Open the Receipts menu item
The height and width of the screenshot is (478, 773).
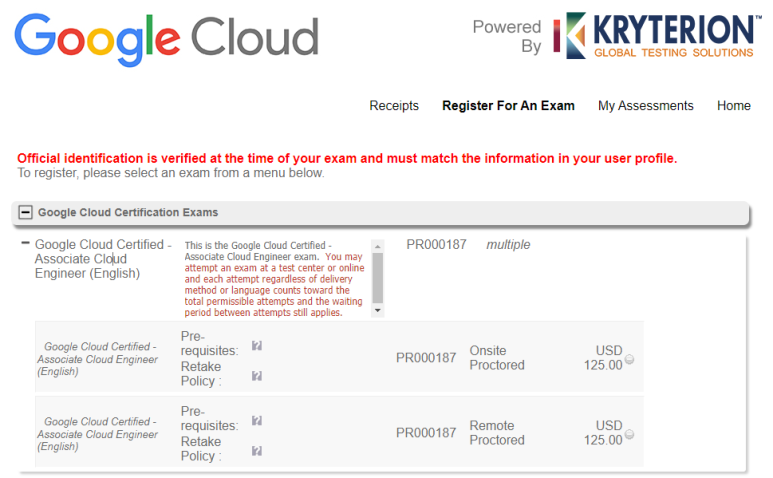point(394,105)
